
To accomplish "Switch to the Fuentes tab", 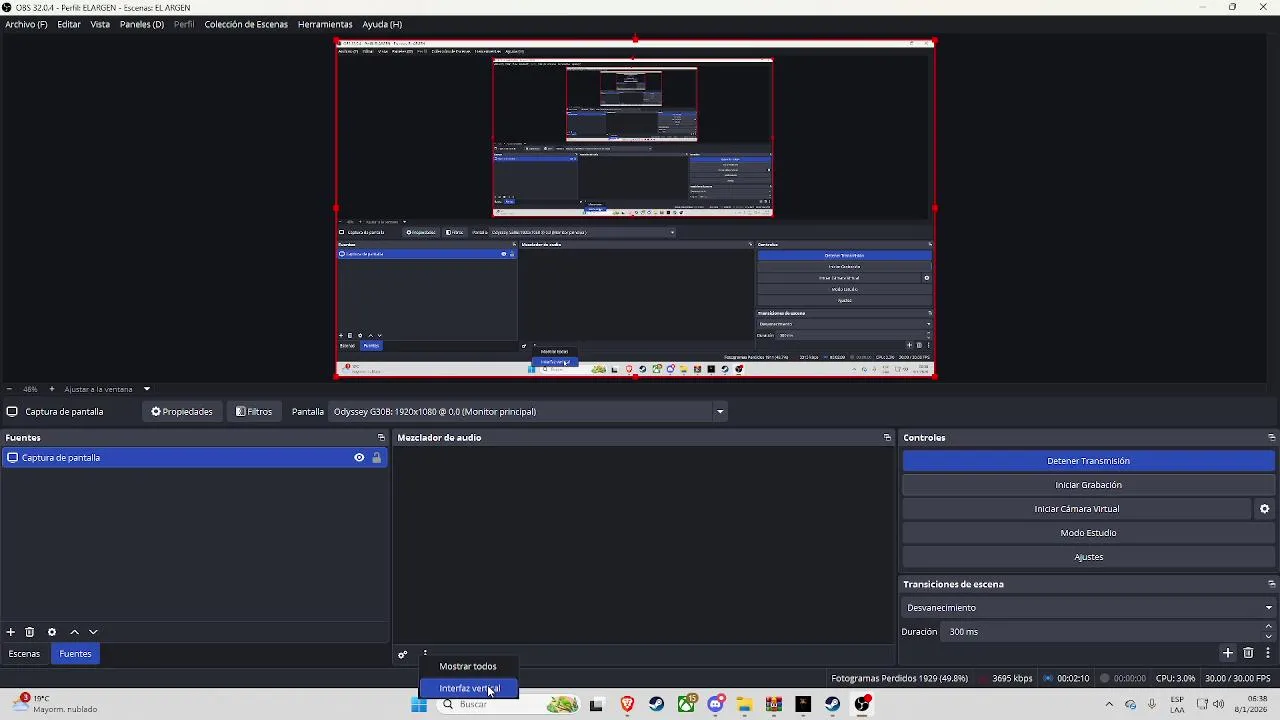I will point(75,654).
